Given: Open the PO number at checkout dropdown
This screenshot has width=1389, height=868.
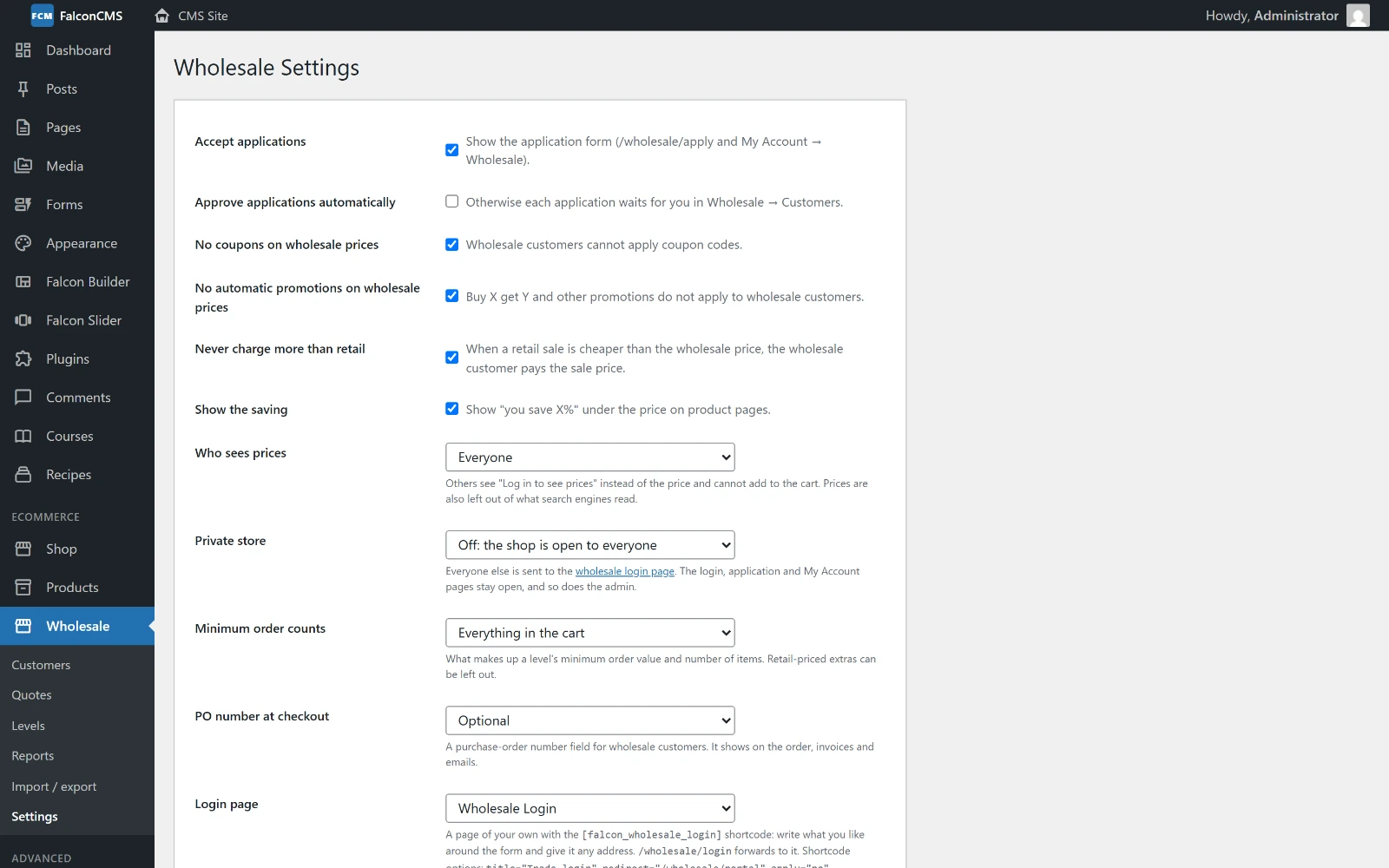Looking at the screenshot, I should click(x=590, y=720).
